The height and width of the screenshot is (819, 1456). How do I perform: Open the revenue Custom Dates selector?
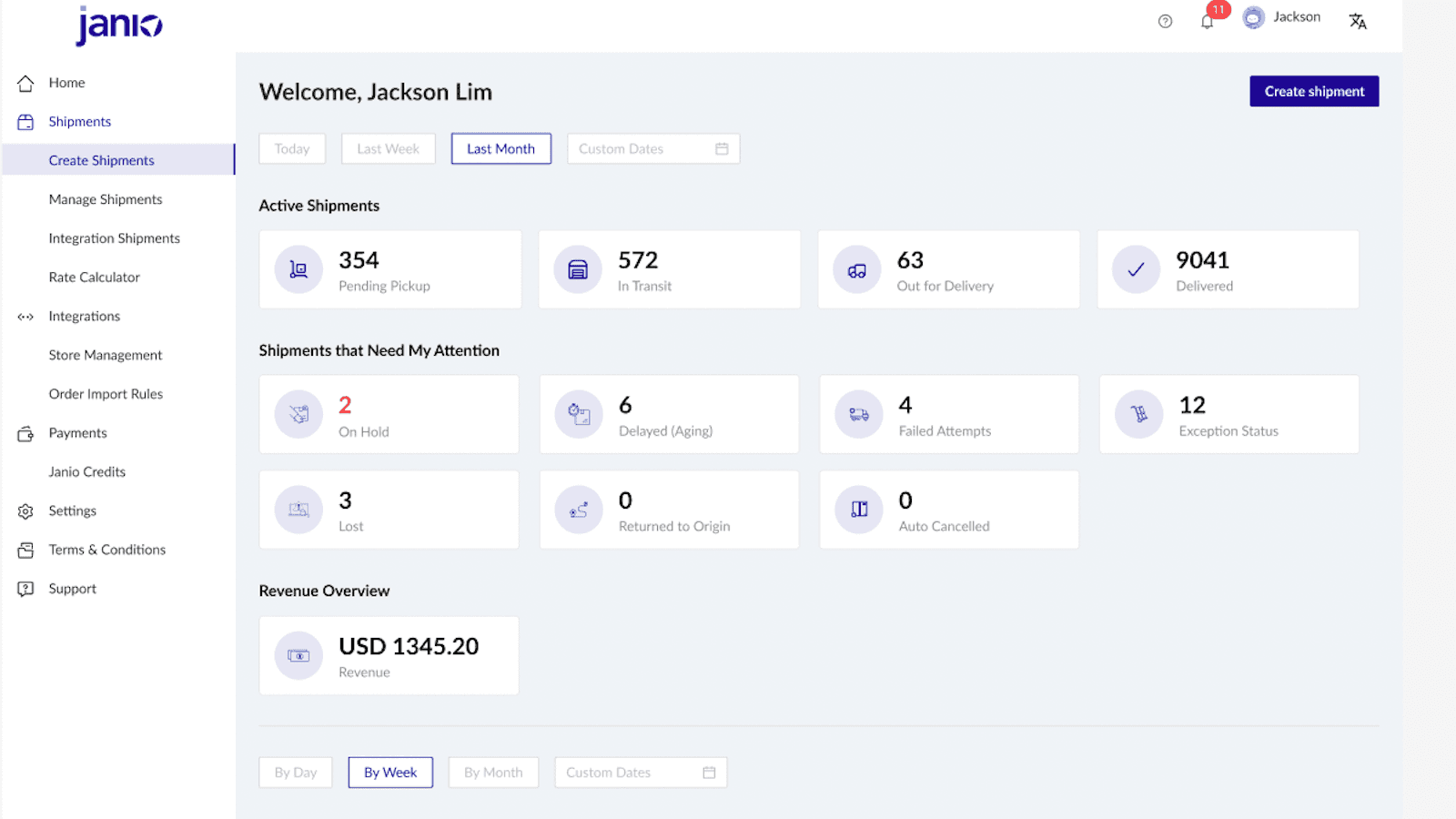(x=641, y=772)
